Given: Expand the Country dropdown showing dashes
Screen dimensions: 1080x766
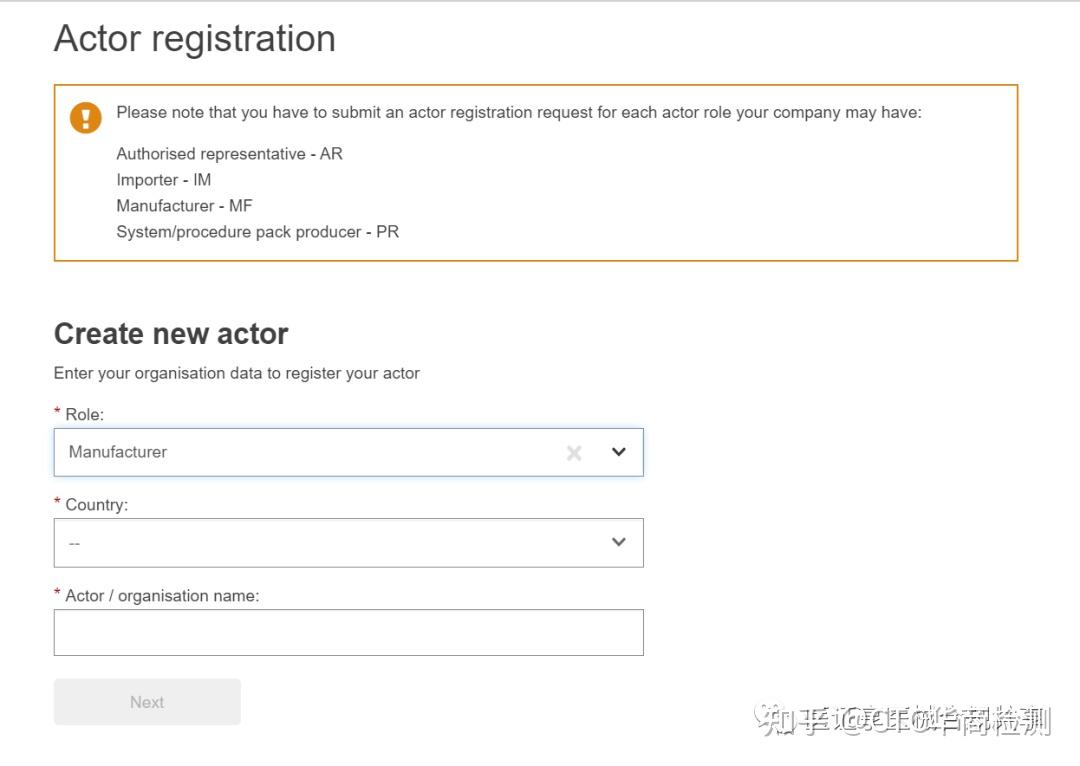Looking at the screenshot, I should (300, 543).
